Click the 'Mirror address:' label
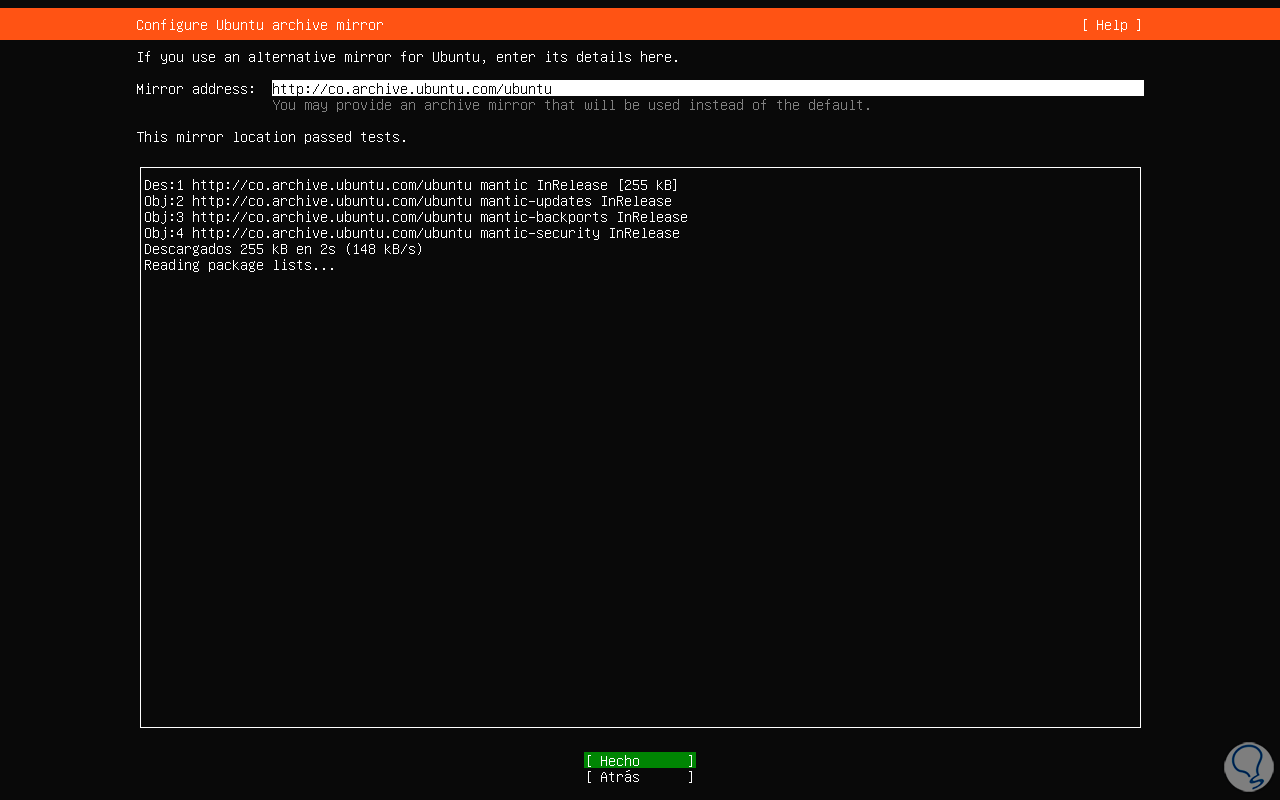The height and width of the screenshot is (800, 1280). pyautogui.click(x=196, y=89)
